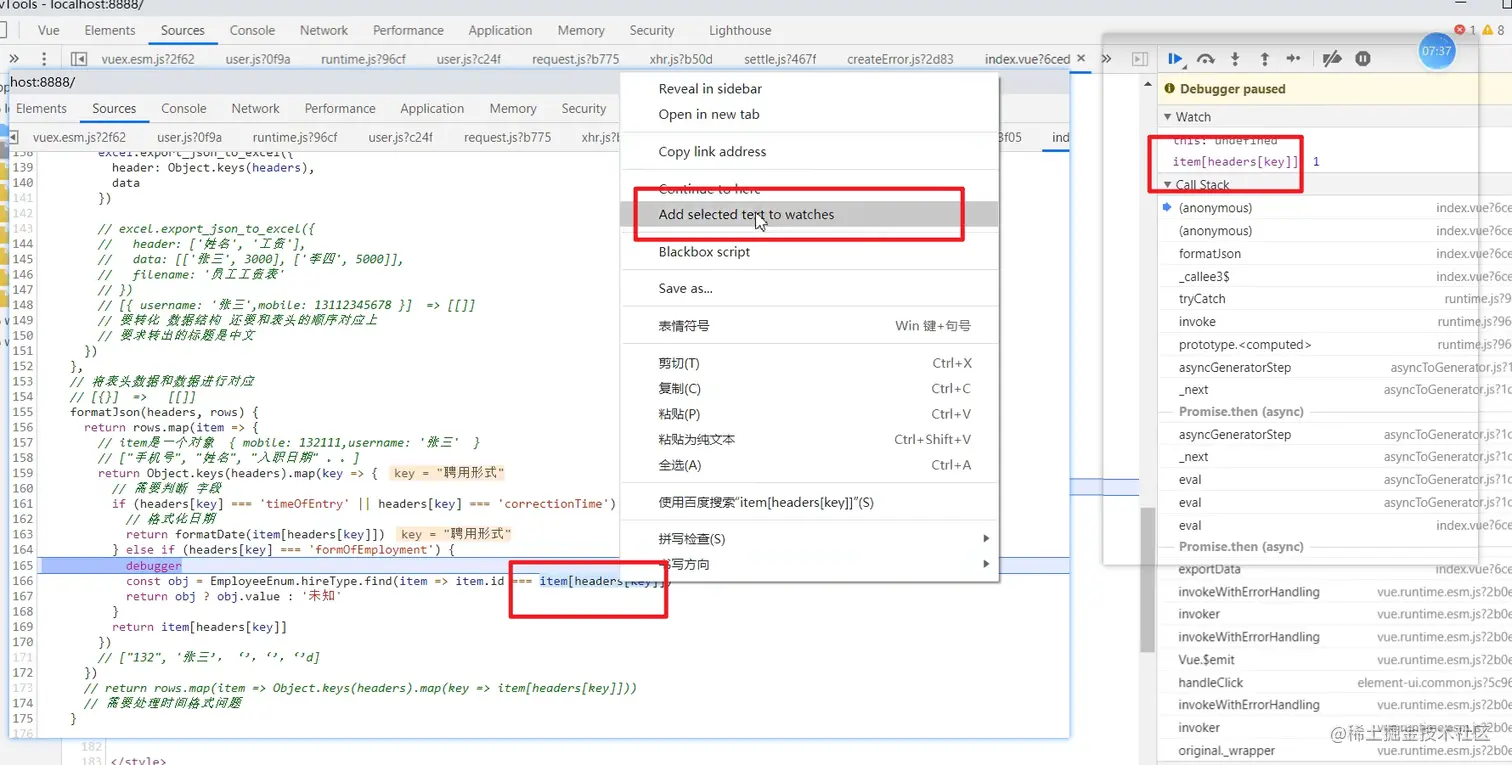Toggle the deactivate breakpoints icon
Screen dimensions: 1512x765
[1332, 59]
